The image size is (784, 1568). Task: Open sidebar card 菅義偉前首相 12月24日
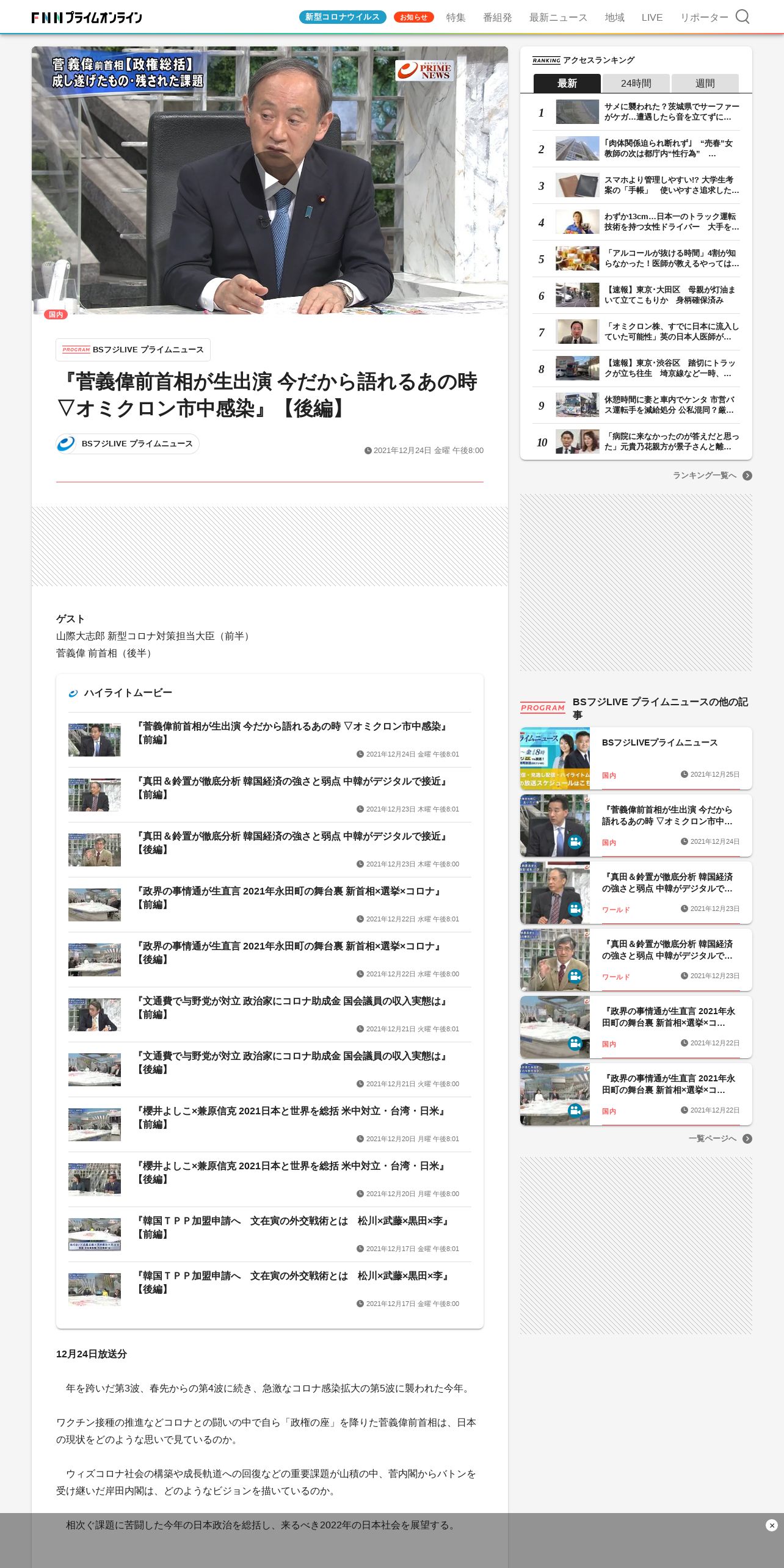pyautogui.click(x=636, y=826)
